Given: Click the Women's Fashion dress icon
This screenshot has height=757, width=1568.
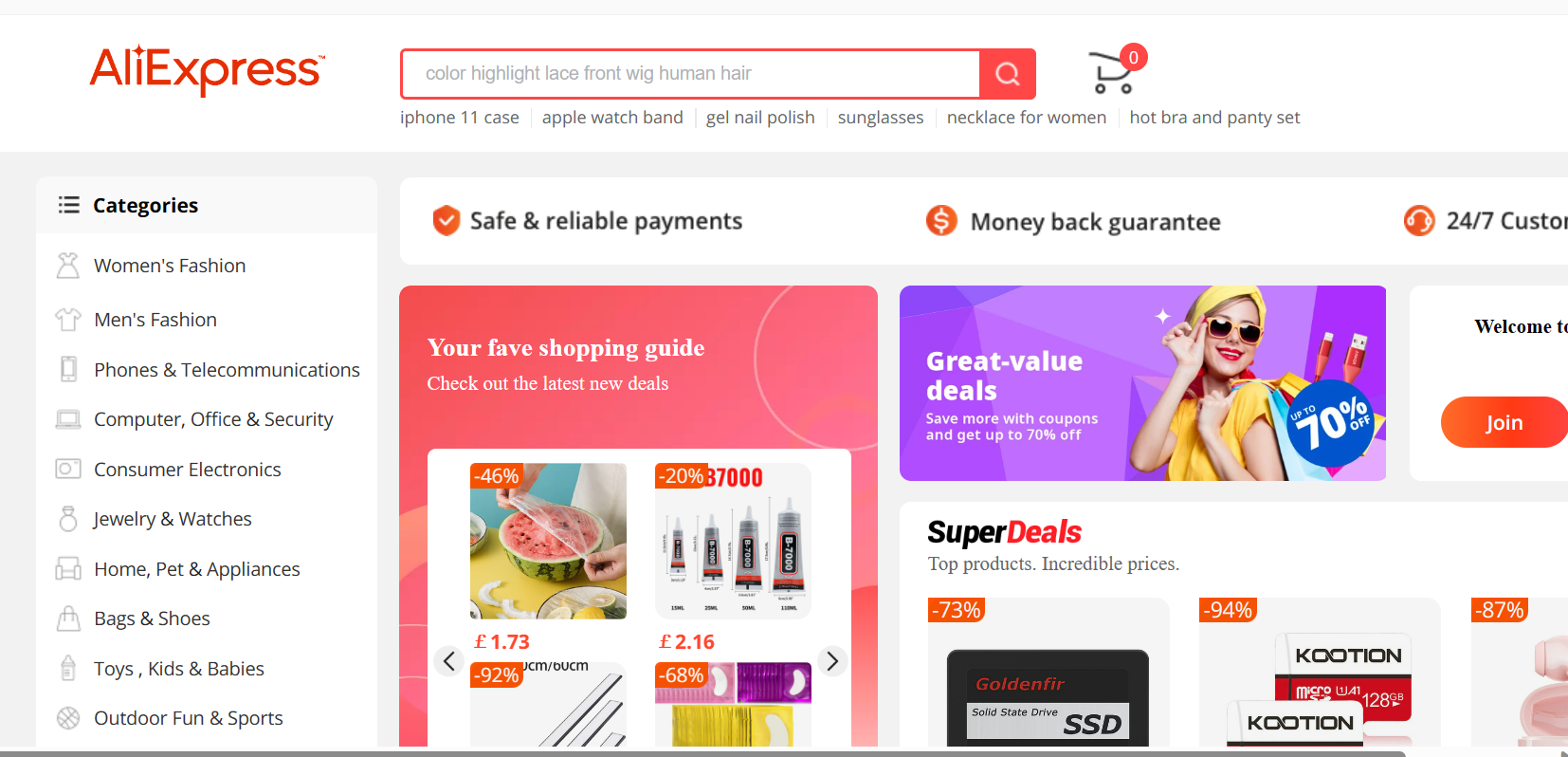Looking at the screenshot, I should [x=67, y=266].
